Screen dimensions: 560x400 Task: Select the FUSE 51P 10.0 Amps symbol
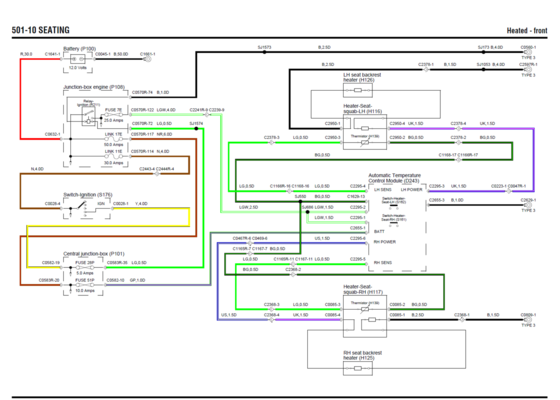tap(84, 285)
